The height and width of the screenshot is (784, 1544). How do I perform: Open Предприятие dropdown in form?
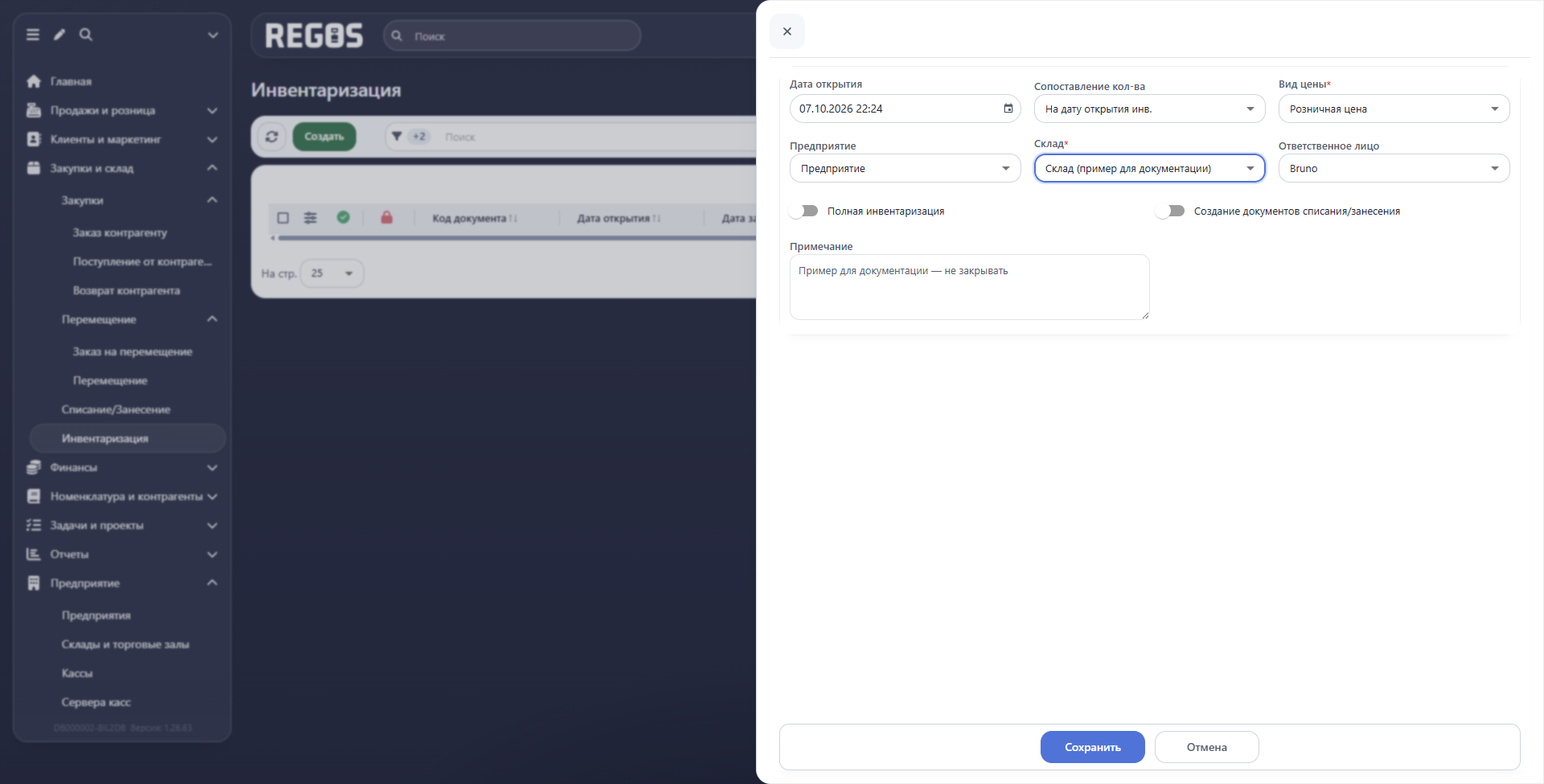coord(905,168)
